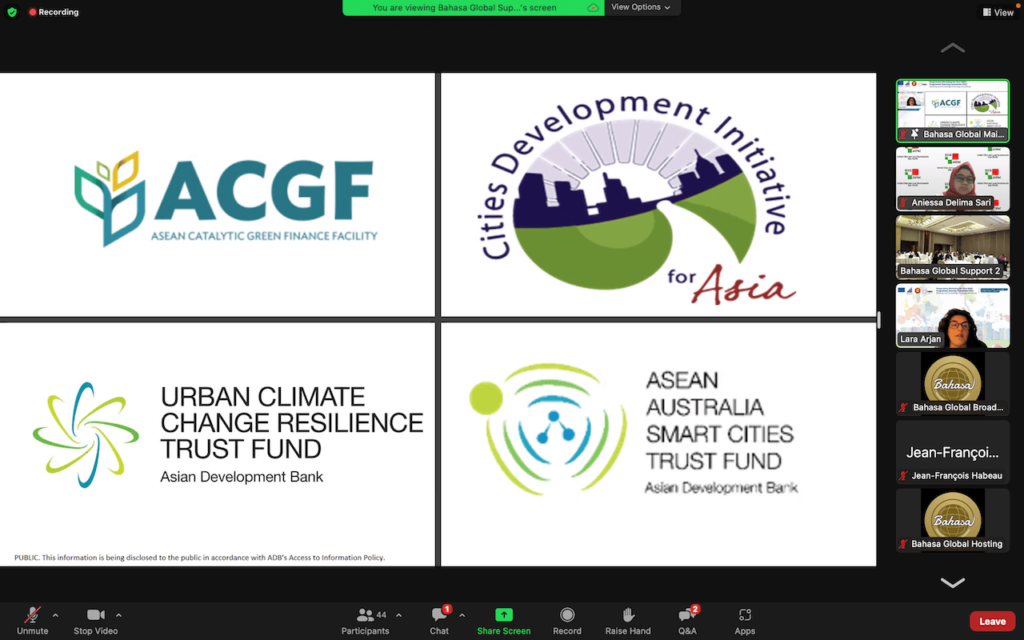Select Bahasa Global Hosting thumbnail
The height and width of the screenshot is (640, 1024).
point(952,520)
